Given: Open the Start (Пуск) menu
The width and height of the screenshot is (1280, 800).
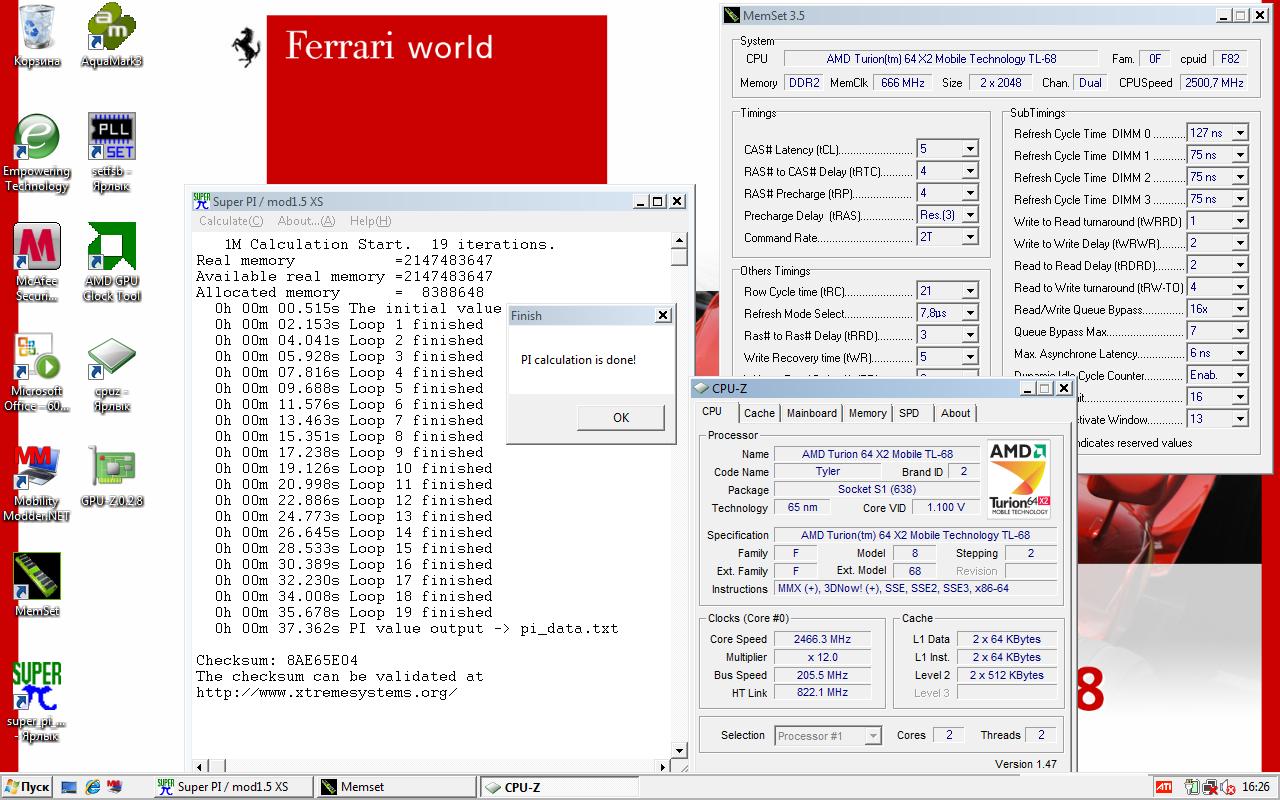Looking at the screenshot, I should pos(26,787).
